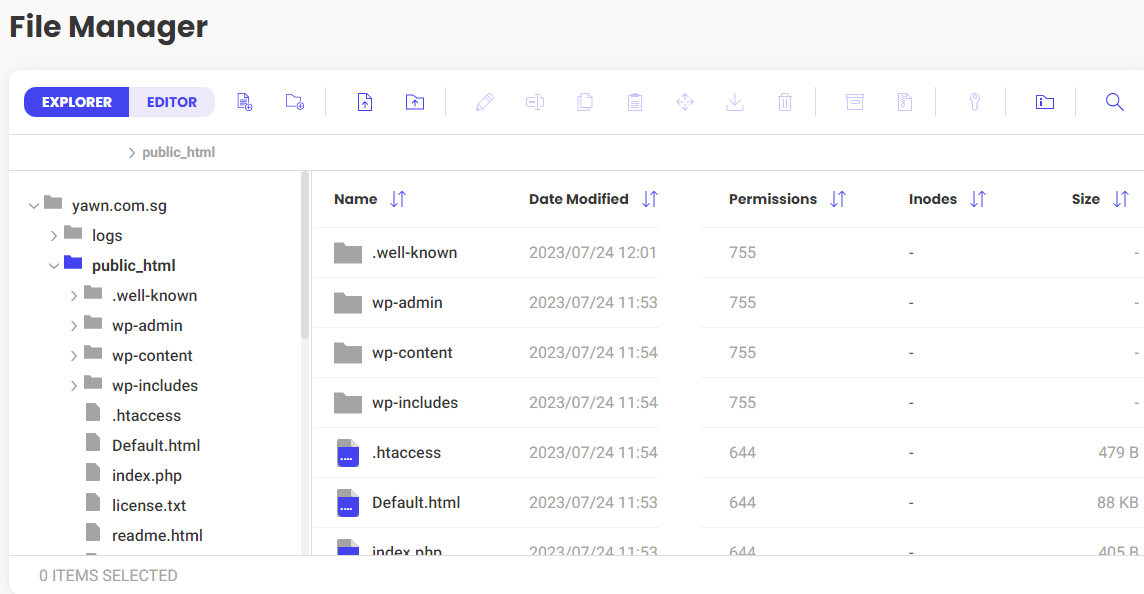
Task: Collapse the public_html tree node
Action: coord(53,266)
